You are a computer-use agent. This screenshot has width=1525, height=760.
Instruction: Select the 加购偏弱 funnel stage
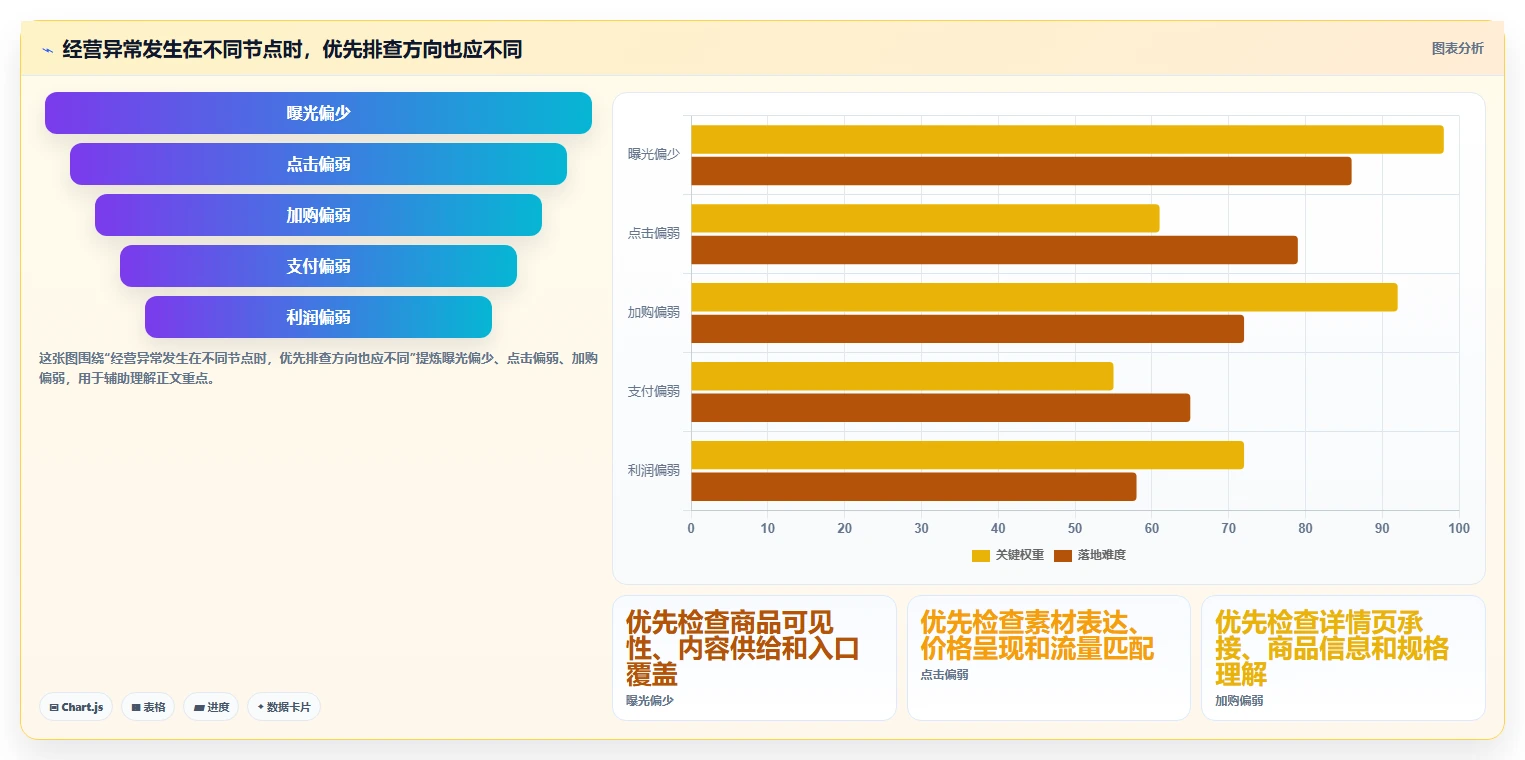(318, 215)
